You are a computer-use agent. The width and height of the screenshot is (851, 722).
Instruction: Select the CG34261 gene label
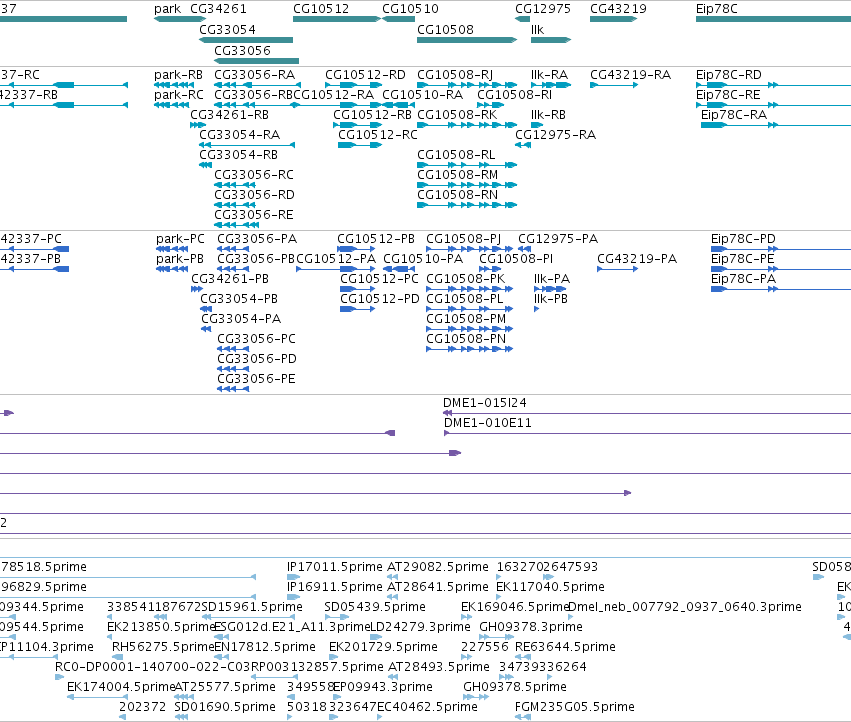point(218,9)
